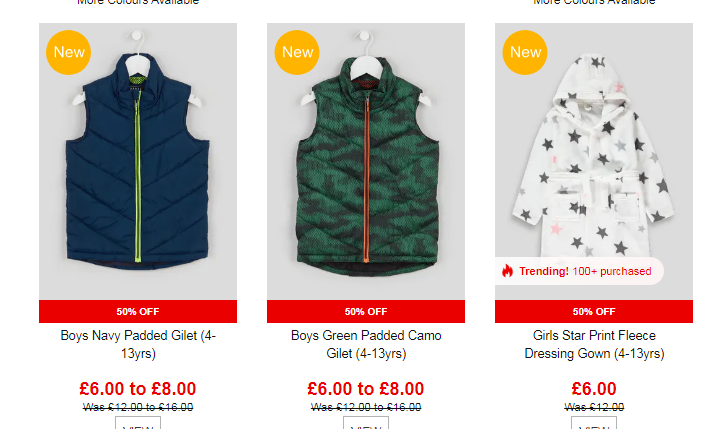The height and width of the screenshot is (429, 712).
Task: Click Boys Green Padded Camo Gilet title
Action: click(x=366, y=344)
